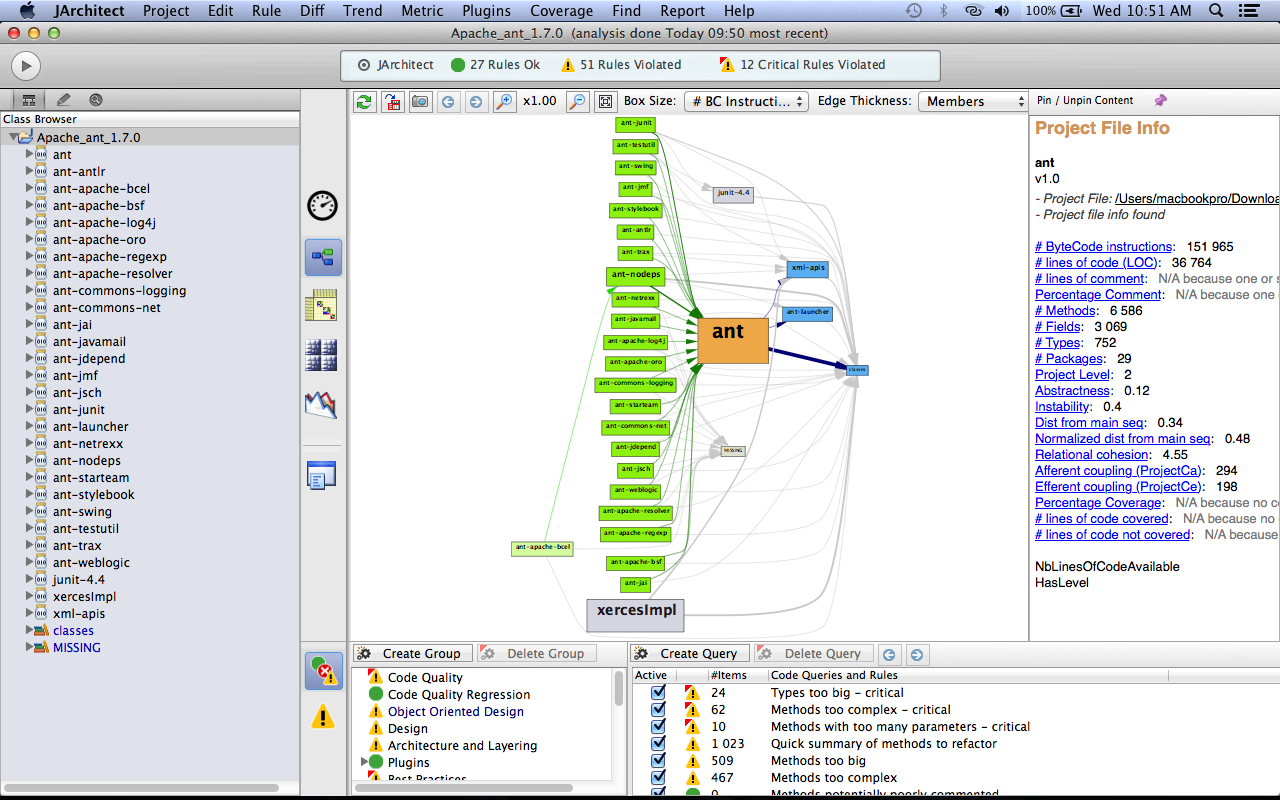This screenshot has height=800, width=1280.
Task: Open the Metric menu
Action: tap(422, 11)
